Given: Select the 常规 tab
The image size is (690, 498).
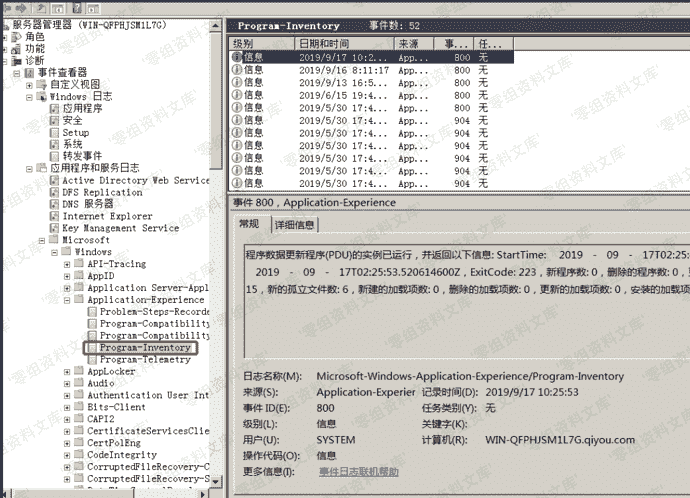Looking at the screenshot, I should (249, 224).
